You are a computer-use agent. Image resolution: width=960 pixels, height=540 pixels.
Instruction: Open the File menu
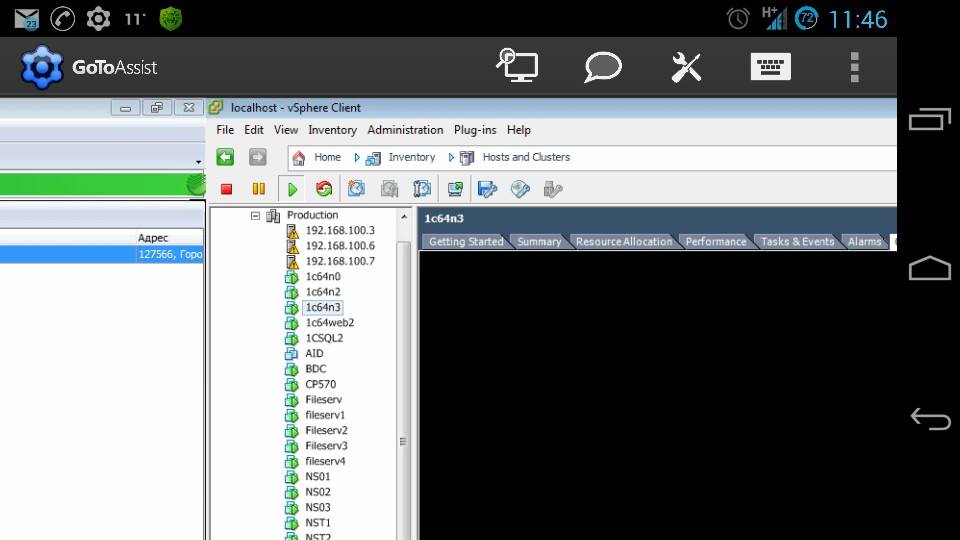click(x=225, y=130)
